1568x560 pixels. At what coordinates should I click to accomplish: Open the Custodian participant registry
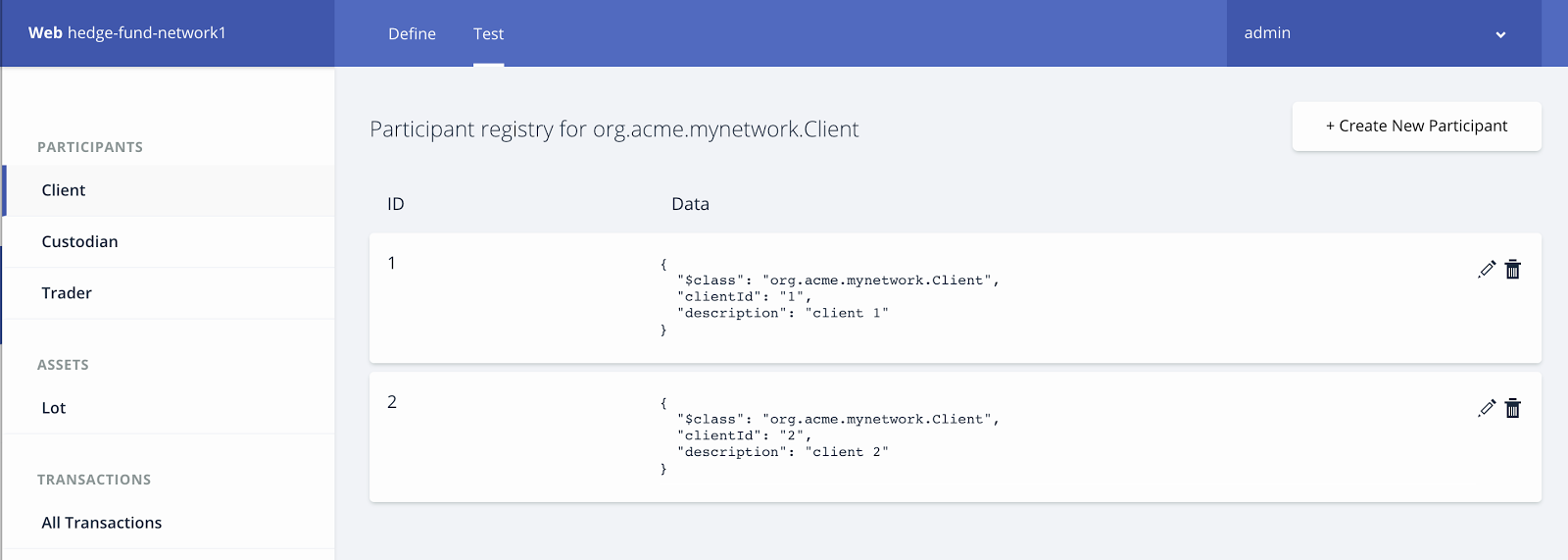pos(79,241)
